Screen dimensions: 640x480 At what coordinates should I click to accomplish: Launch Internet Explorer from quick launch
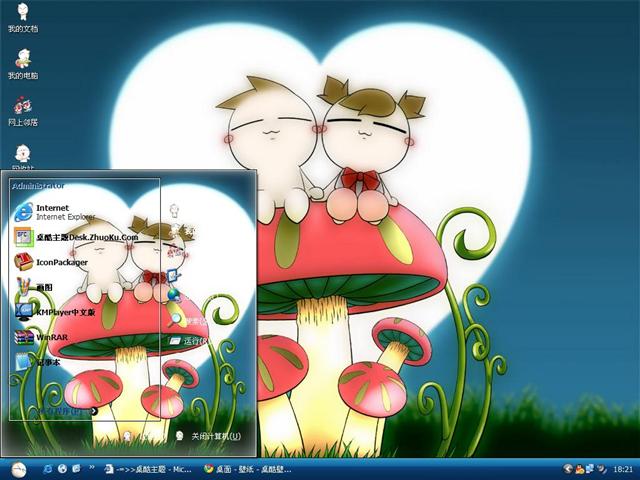(x=48, y=469)
